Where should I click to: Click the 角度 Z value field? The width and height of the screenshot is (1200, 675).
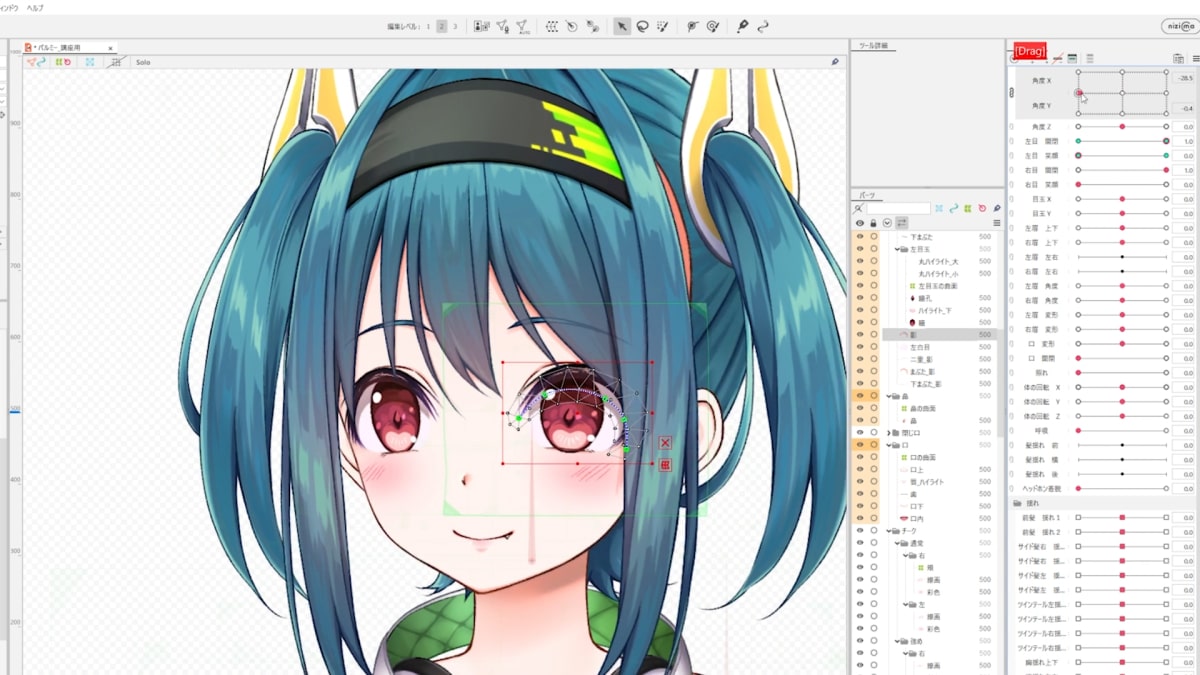(x=1185, y=127)
